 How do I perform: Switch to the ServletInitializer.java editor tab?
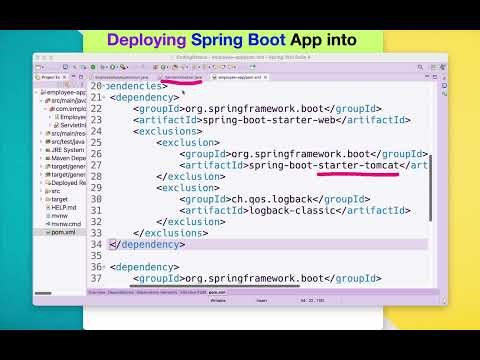coord(182,77)
